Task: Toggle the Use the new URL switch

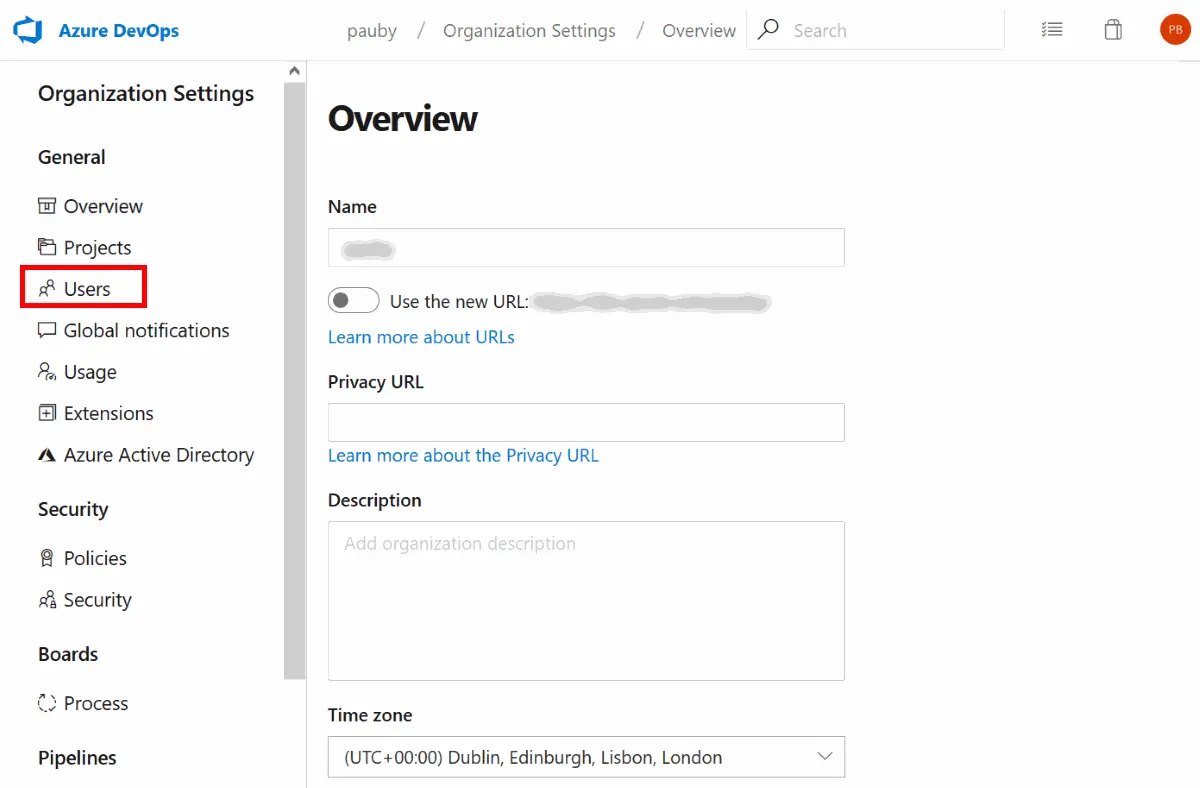Action: click(x=354, y=300)
